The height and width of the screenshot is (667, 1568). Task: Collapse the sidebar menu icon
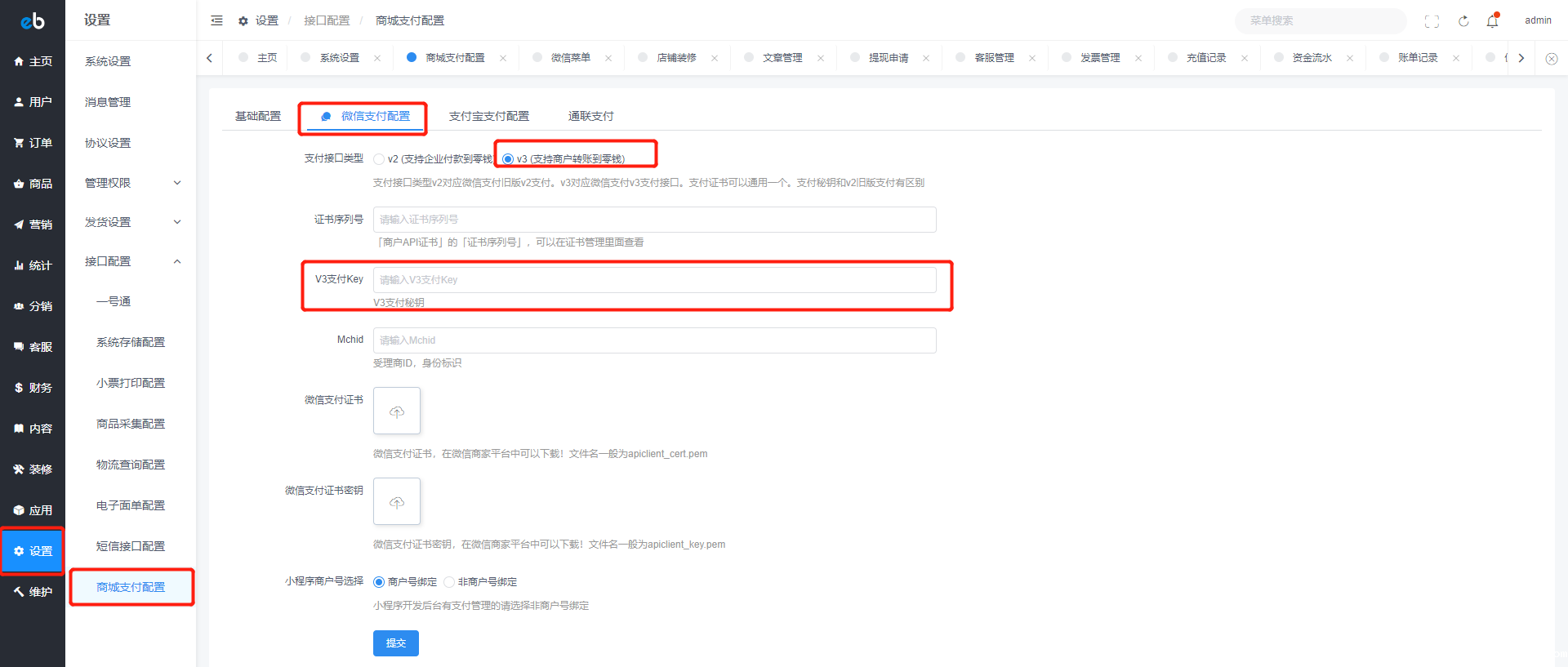216,20
